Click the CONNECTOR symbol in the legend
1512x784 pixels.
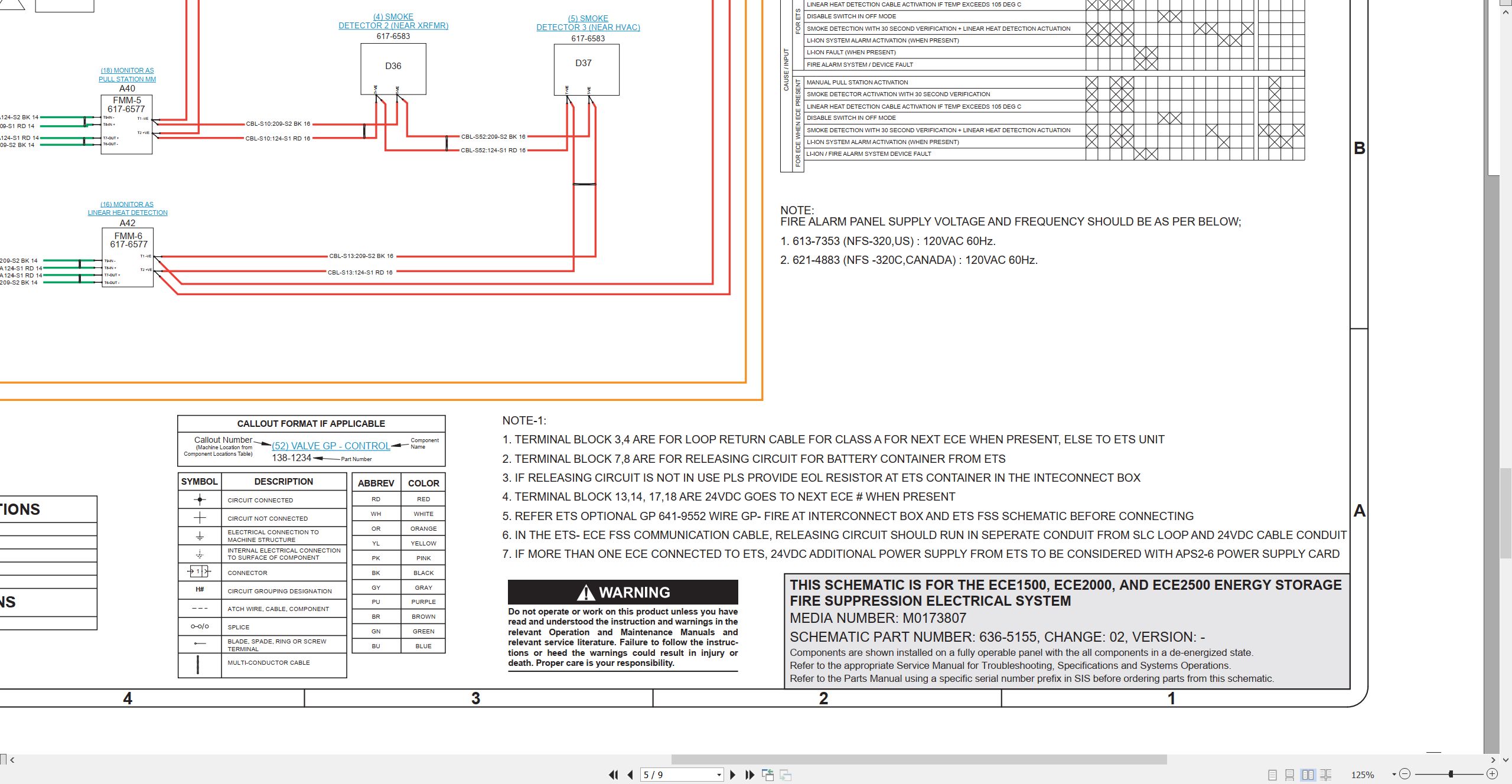(199, 571)
